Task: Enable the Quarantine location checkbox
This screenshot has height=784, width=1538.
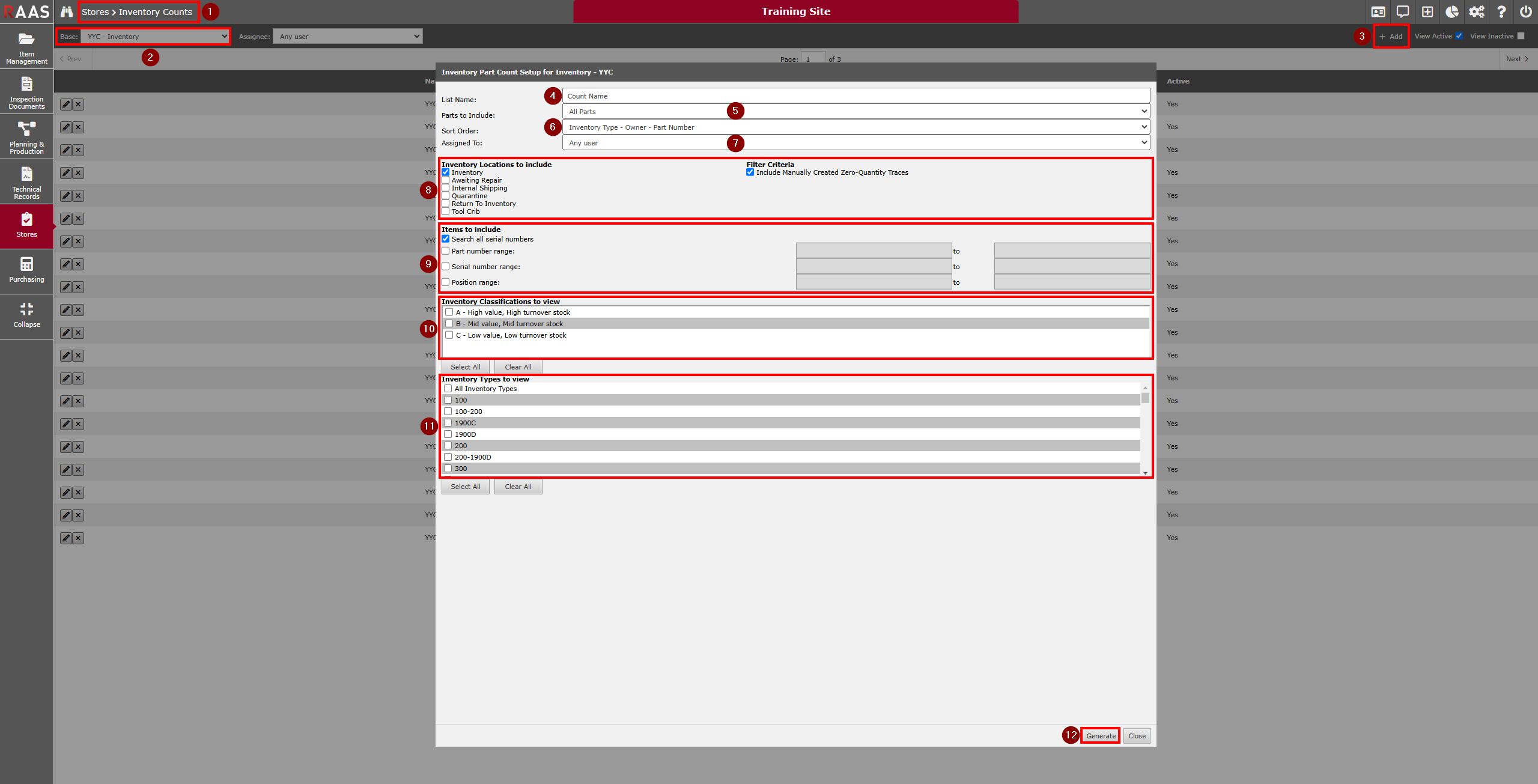Action: 446,196
